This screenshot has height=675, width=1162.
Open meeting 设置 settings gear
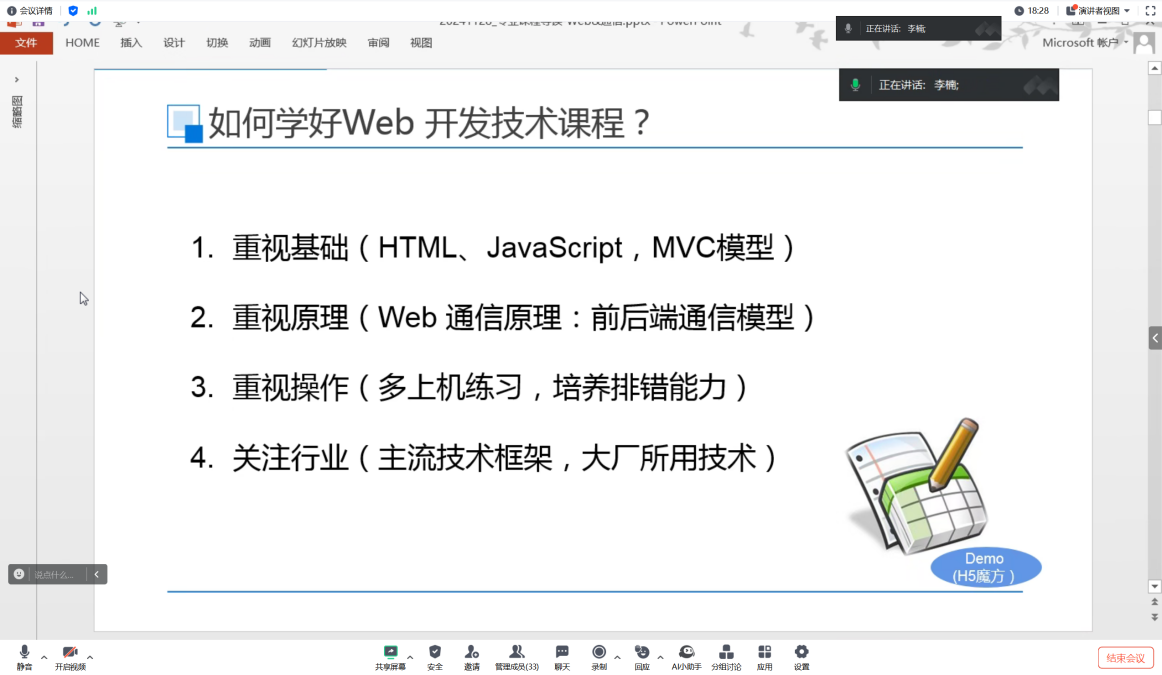tap(801, 654)
